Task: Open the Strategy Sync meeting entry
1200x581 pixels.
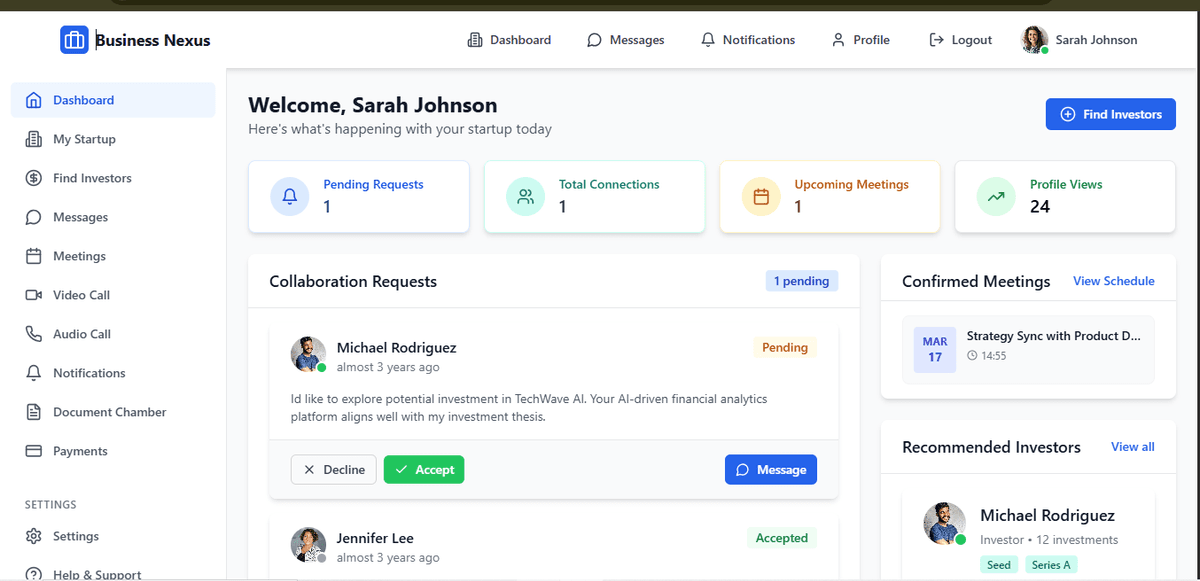Action: (1028, 350)
